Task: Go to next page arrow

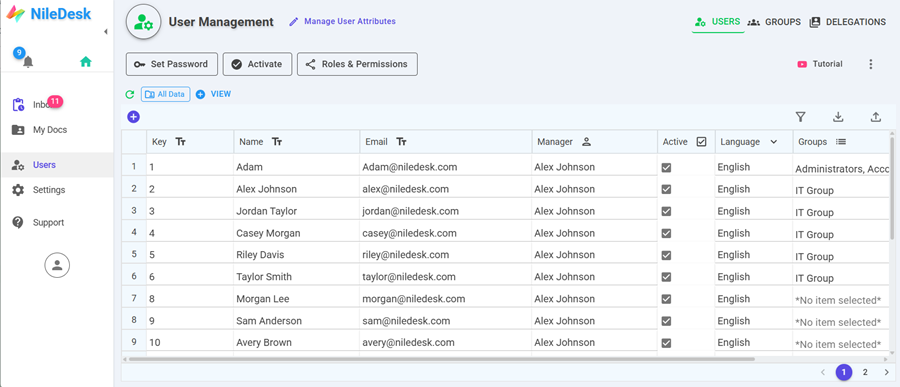Action: point(886,372)
